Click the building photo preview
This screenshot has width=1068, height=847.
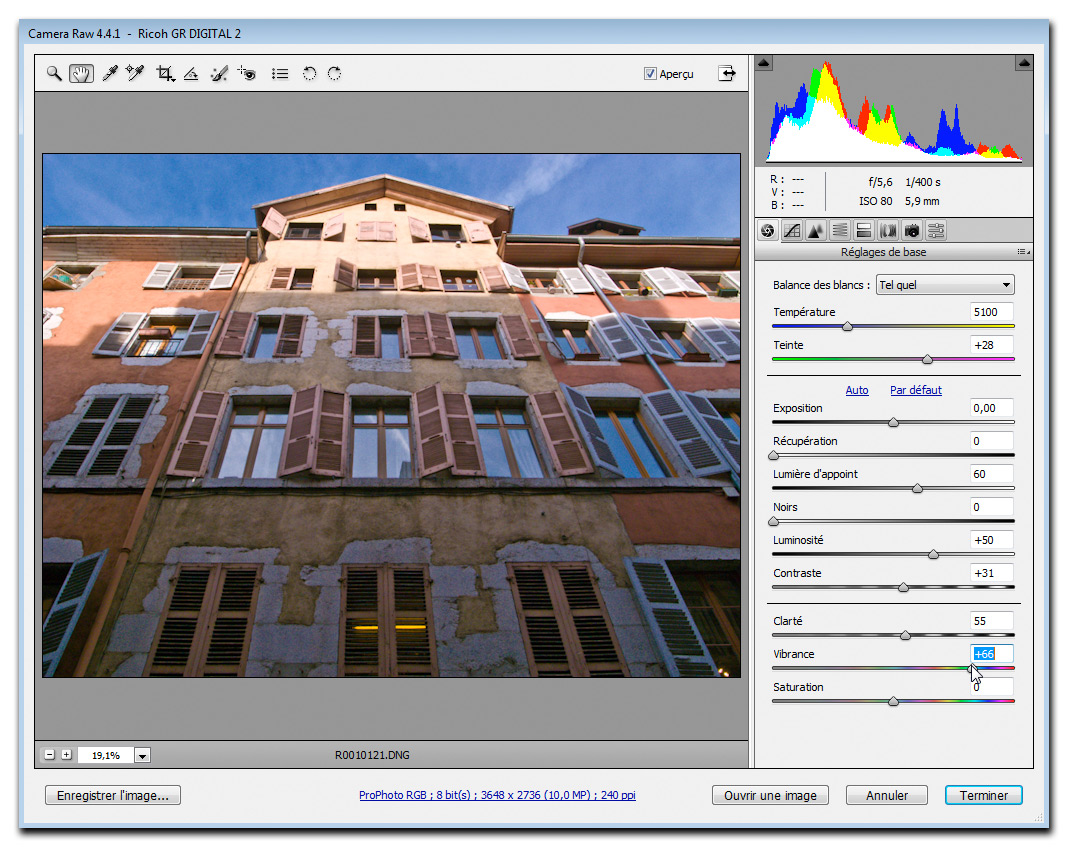point(392,415)
